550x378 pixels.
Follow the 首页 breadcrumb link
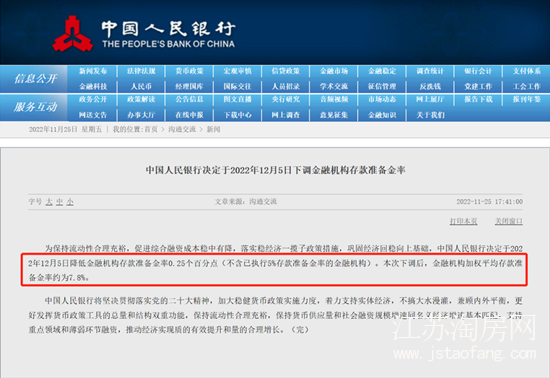[x=151, y=129]
